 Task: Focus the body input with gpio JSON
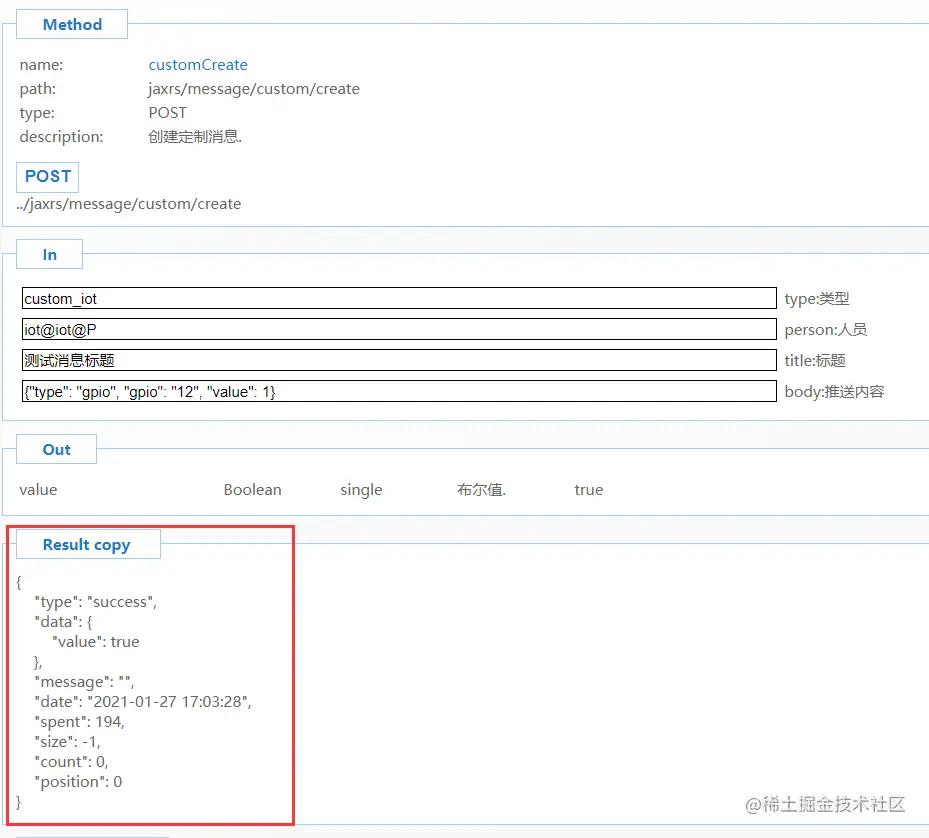pos(399,391)
